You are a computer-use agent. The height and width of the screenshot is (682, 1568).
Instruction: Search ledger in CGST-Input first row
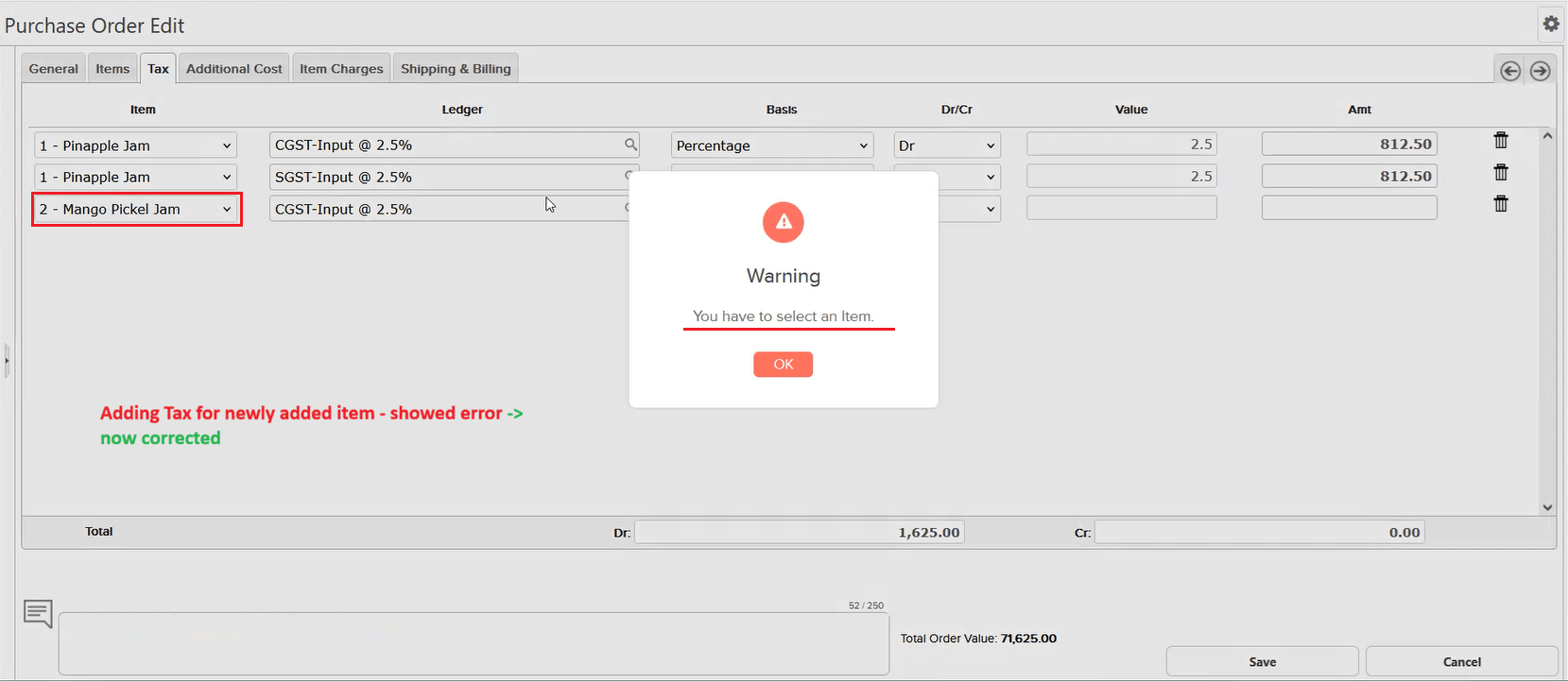[630, 145]
